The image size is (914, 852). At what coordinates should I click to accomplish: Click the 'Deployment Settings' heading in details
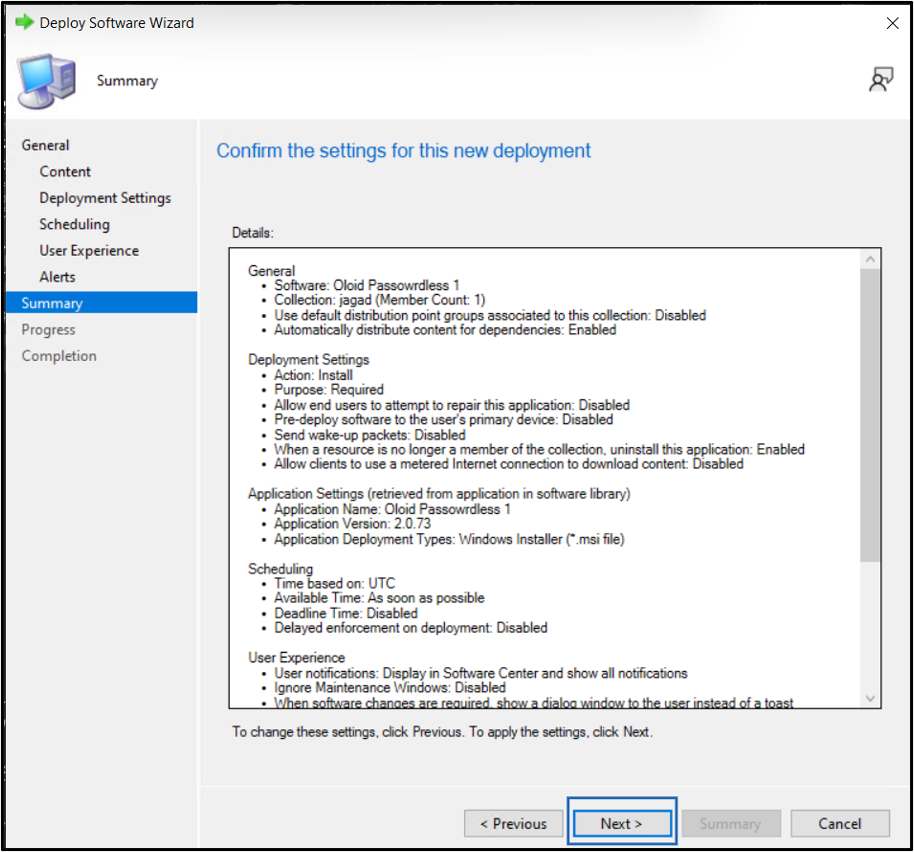point(308,360)
